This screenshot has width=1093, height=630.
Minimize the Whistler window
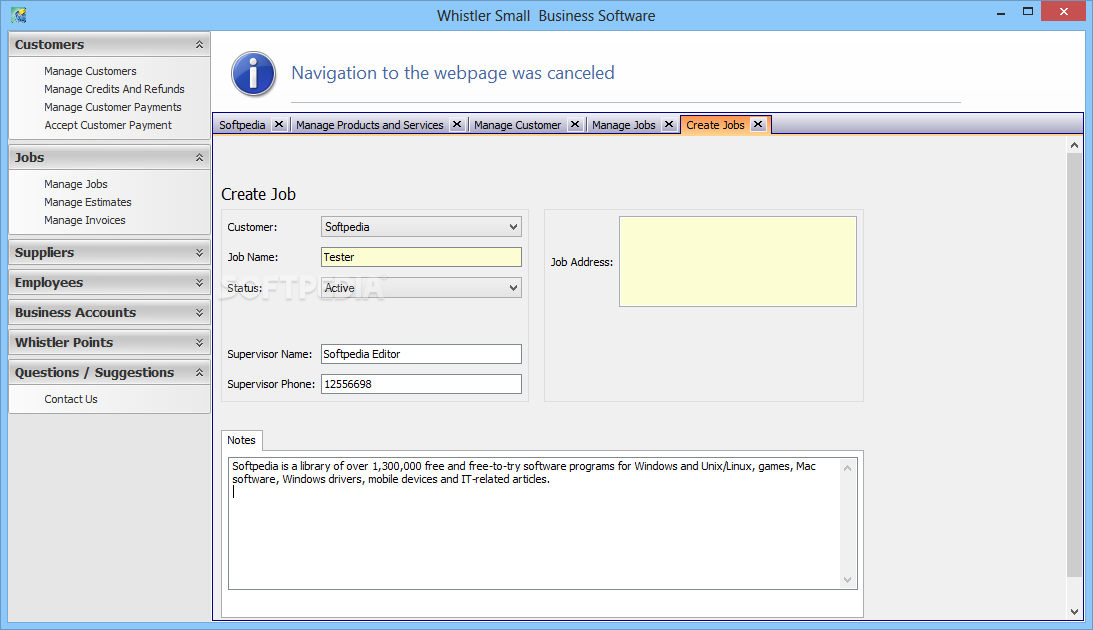coord(1001,12)
